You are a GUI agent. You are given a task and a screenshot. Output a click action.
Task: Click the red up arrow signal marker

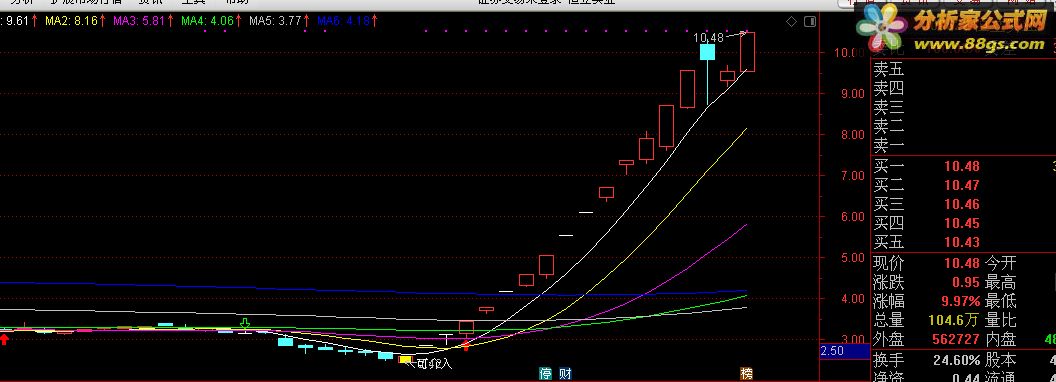pyautogui.click(x=4, y=338)
